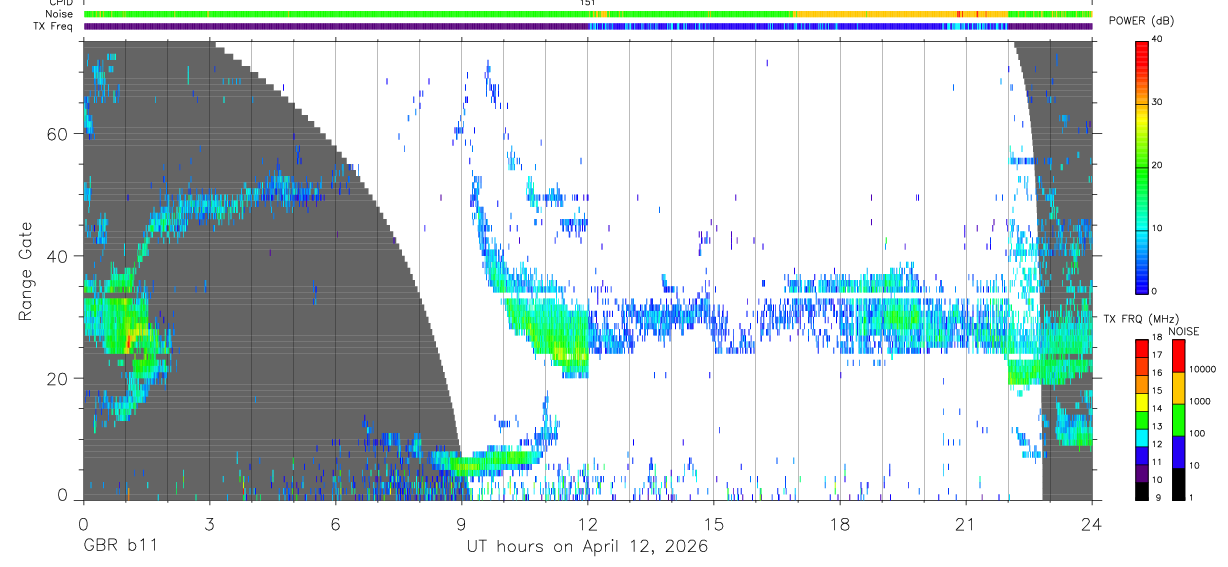
Task: Click the POWER (dB) color bar
Action: click(x=1141, y=166)
